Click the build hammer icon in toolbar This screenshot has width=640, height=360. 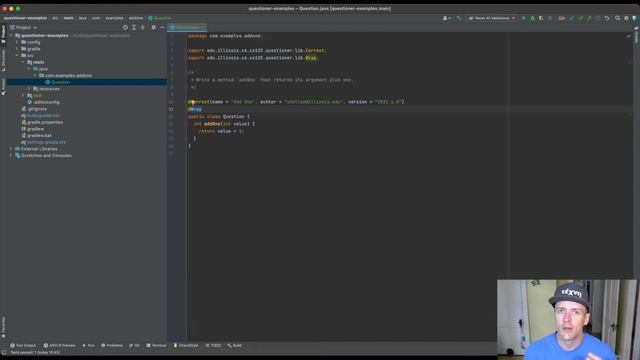(459, 18)
